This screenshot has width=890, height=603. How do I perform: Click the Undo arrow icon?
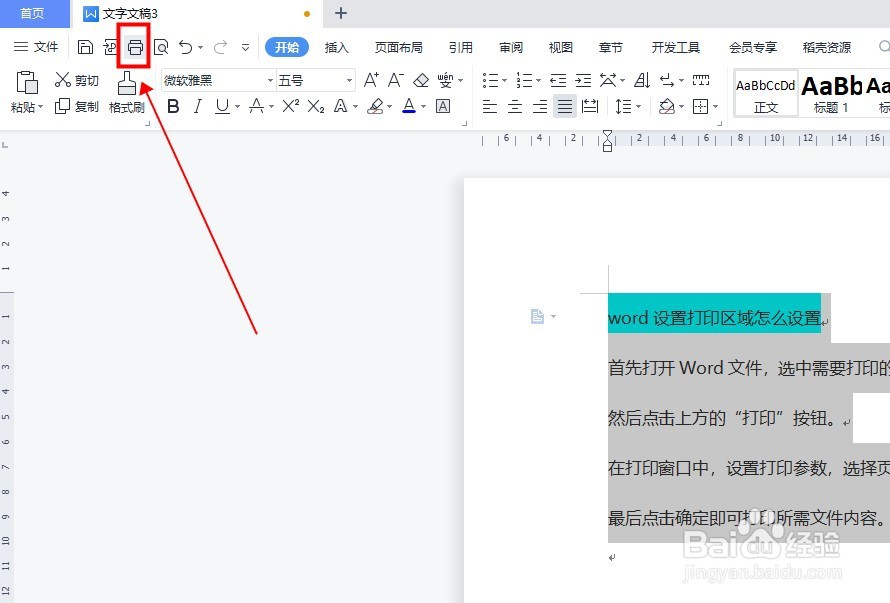click(x=186, y=47)
